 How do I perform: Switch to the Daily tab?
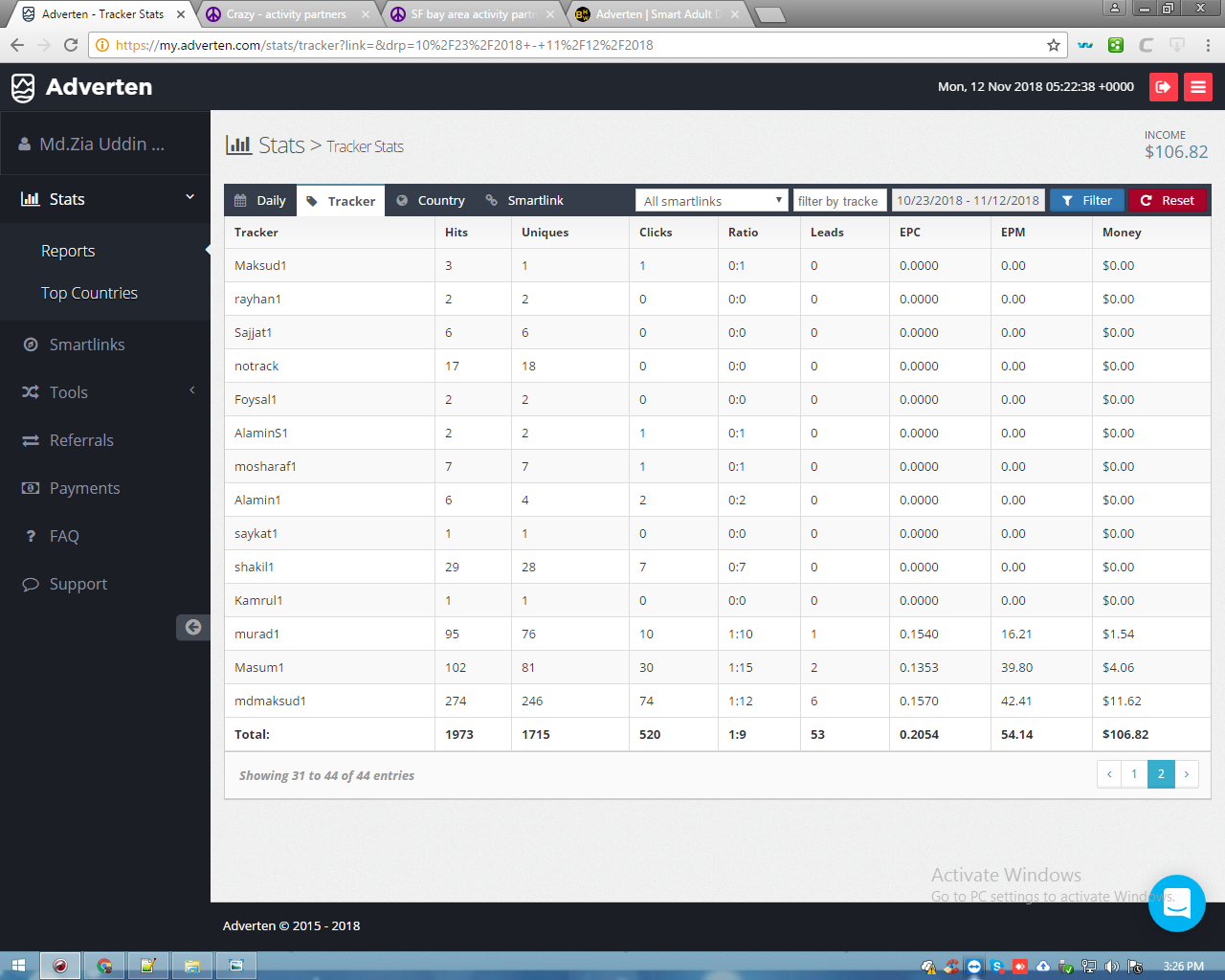(x=260, y=200)
